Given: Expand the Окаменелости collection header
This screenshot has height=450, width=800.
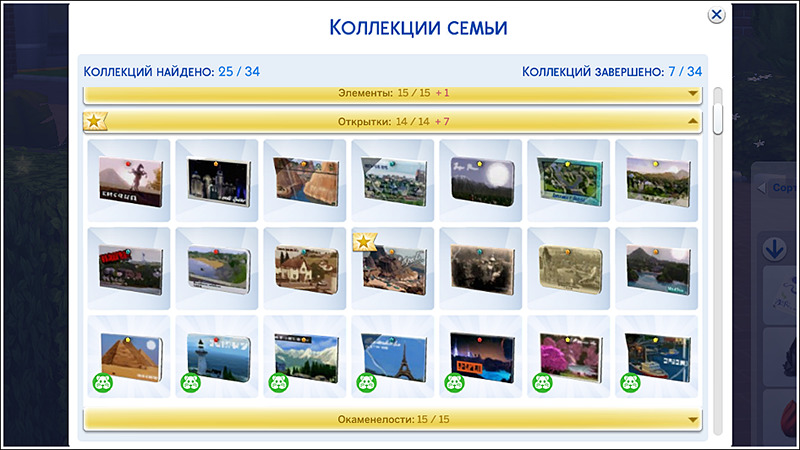Looking at the screenshot, I should click(x=393, y=419).
